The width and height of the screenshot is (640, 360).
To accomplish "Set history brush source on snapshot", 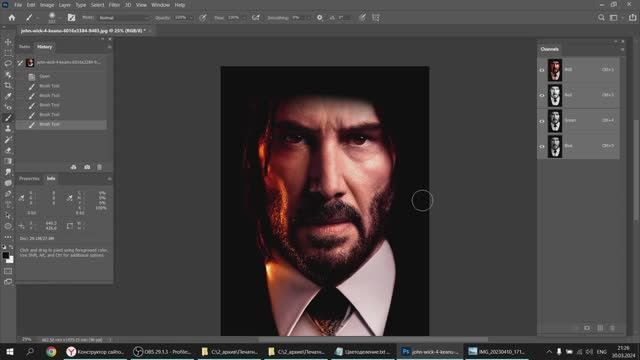I will tap(20, 62).
